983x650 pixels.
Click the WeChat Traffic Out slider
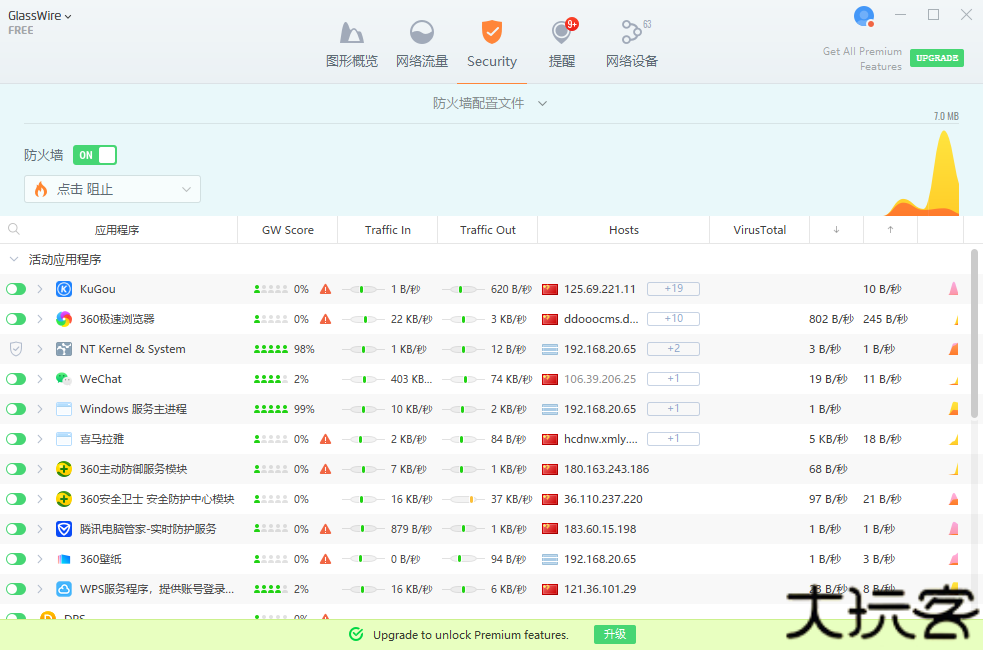(x=463, y=379)
